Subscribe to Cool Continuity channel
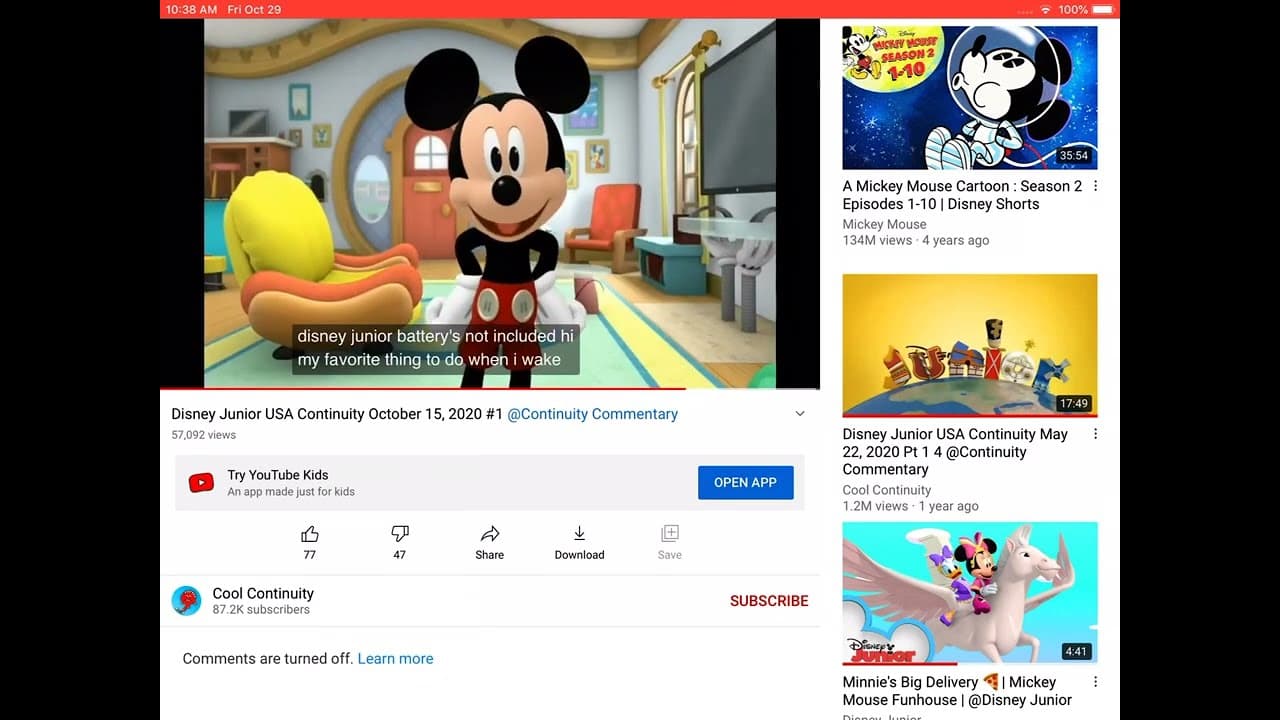 tap(769, 601)
